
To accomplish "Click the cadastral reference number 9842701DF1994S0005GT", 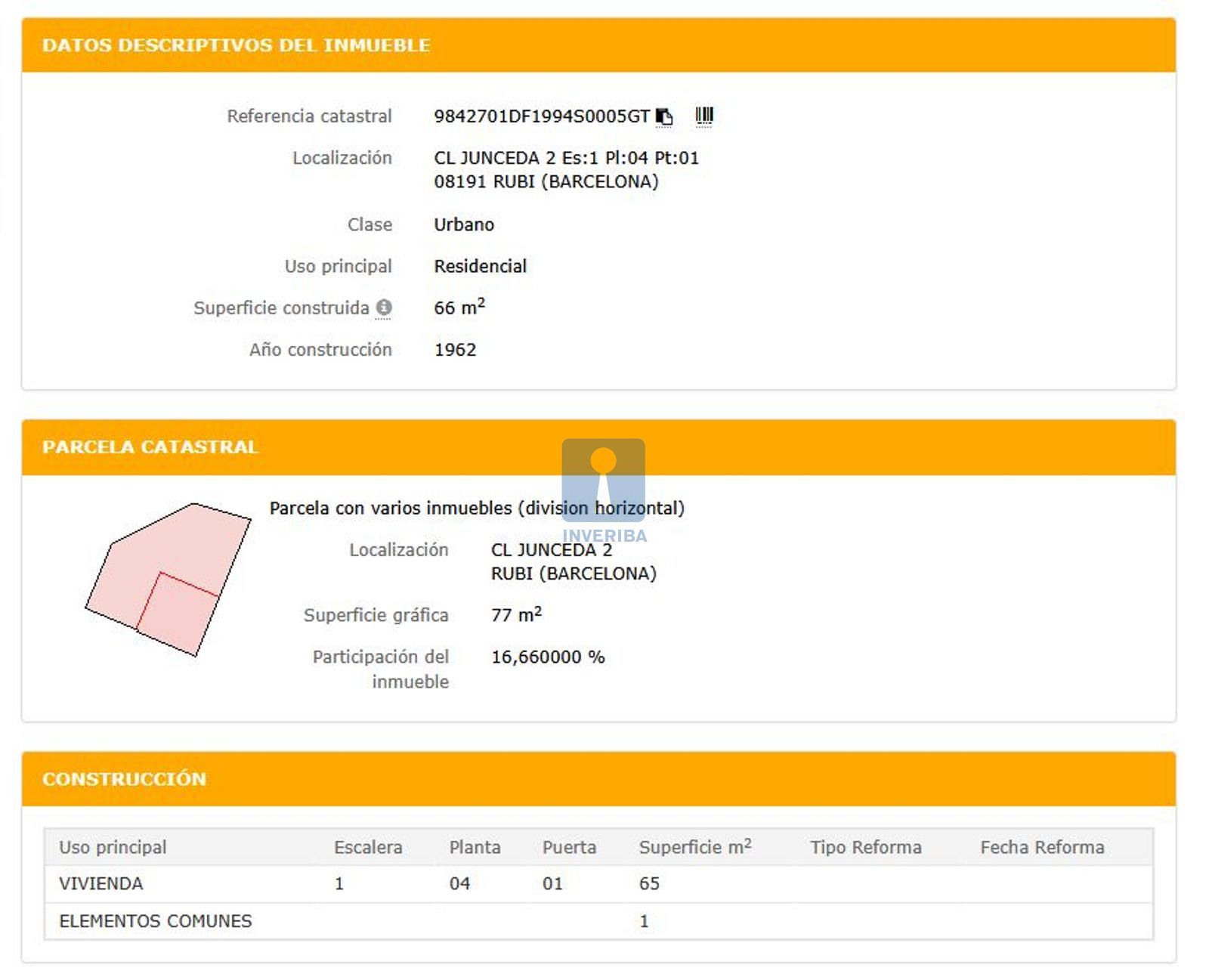I will tap(541, 116).
